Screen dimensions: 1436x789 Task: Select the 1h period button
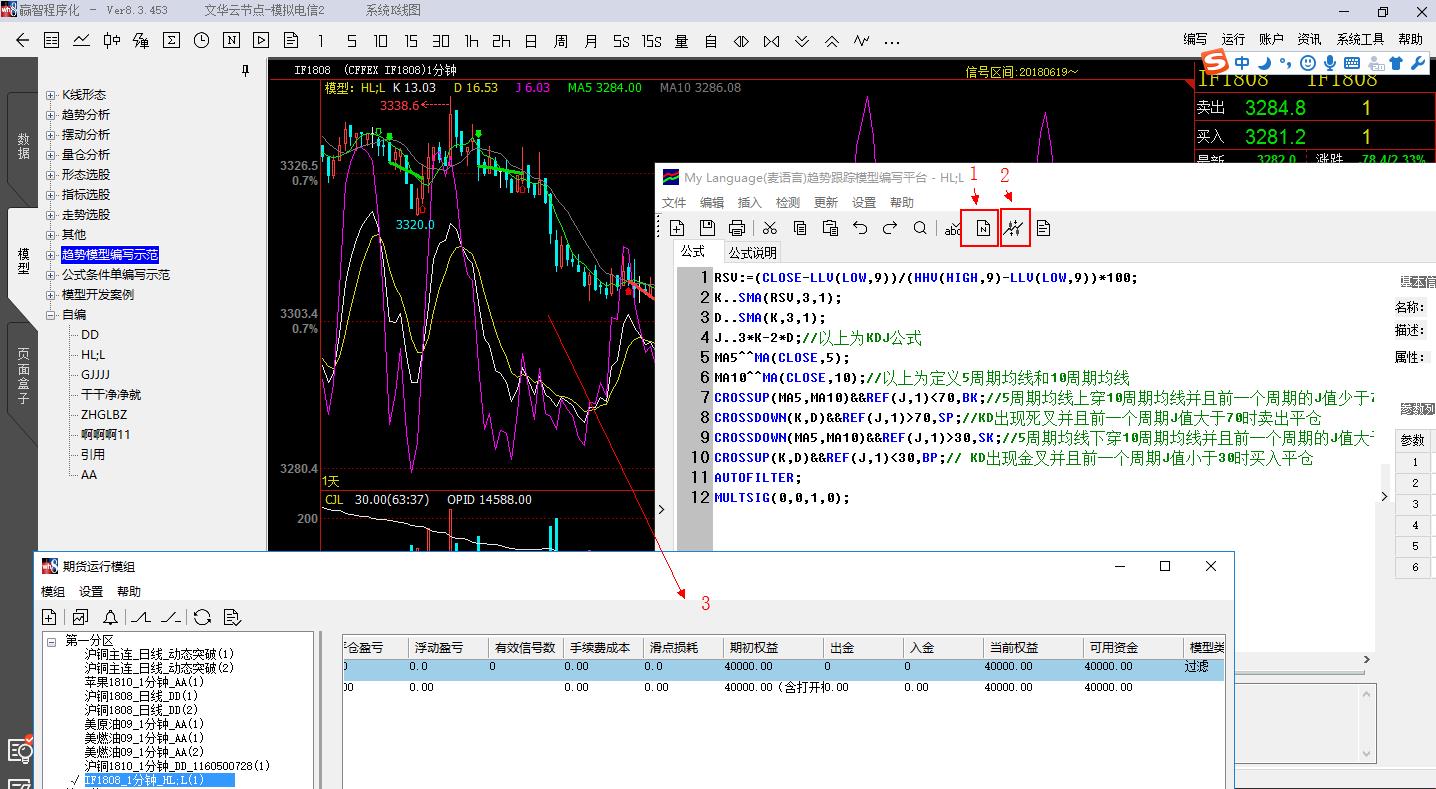(x=471, y=41)
